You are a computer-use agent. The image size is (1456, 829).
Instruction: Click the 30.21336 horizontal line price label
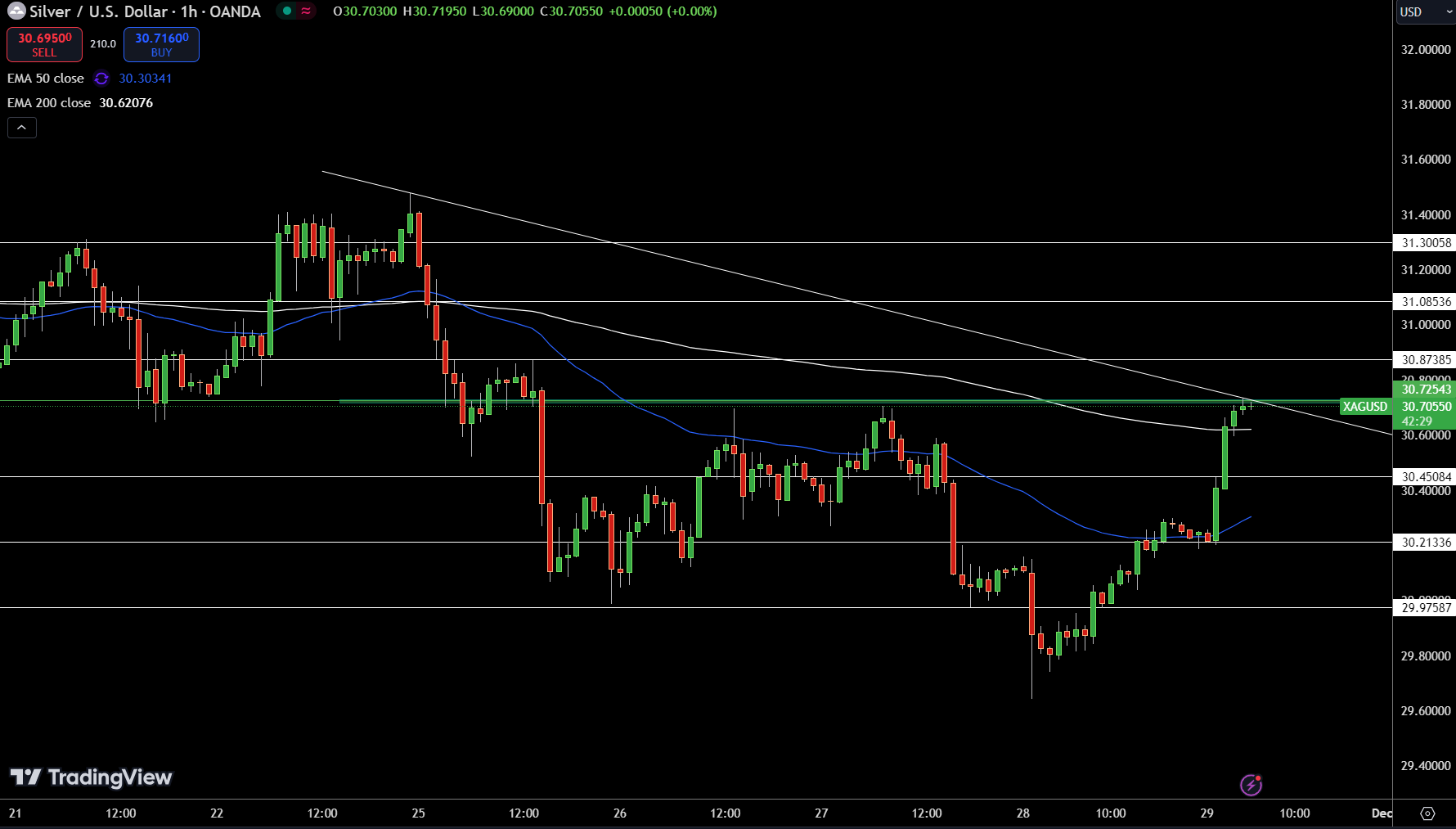click(1426, 543)
